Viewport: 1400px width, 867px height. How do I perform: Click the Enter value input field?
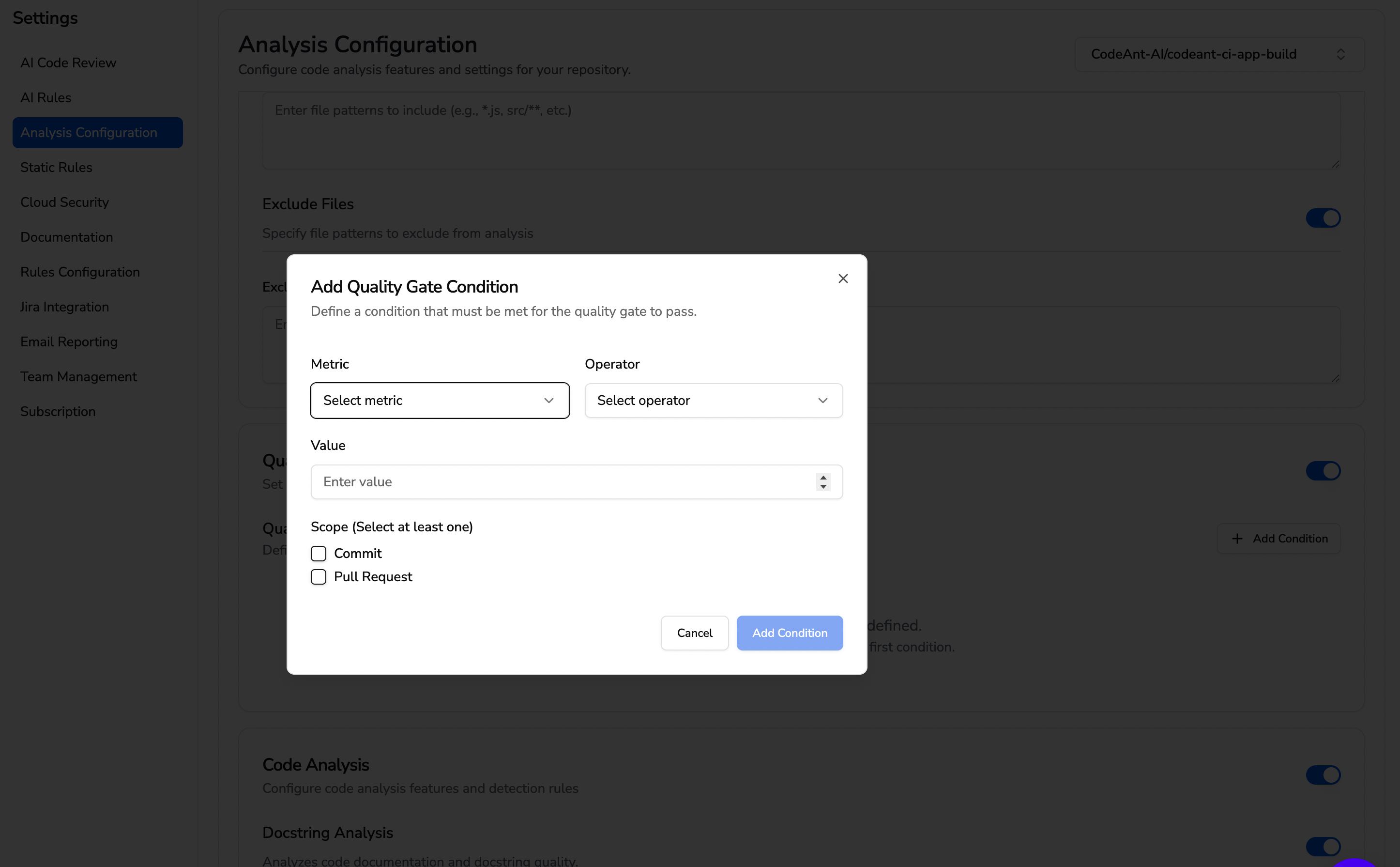pyautogui.click(x=577, y=481)
